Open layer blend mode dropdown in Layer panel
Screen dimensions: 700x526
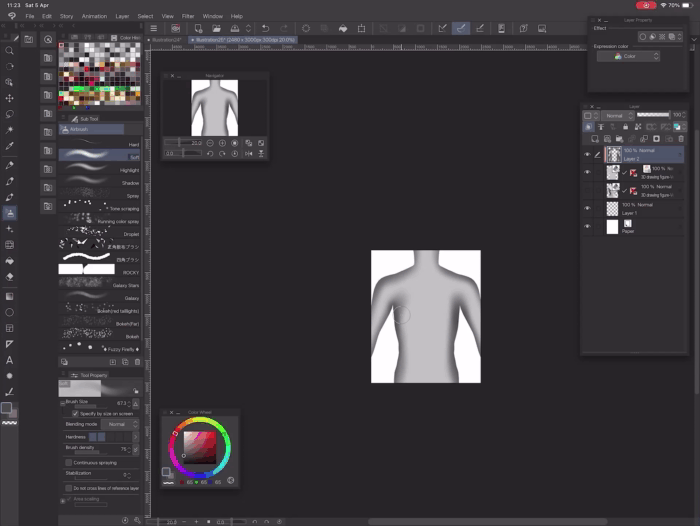coord(615,116)
